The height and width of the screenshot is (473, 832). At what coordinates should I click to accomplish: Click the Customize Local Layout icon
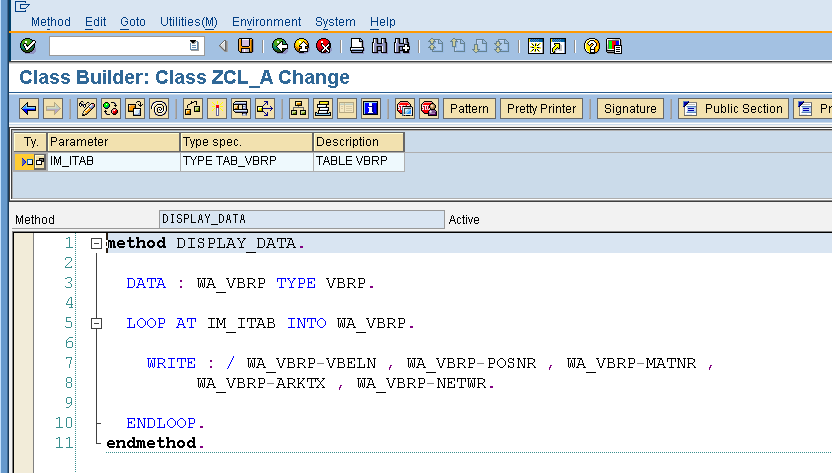click(x=614, y=46)
